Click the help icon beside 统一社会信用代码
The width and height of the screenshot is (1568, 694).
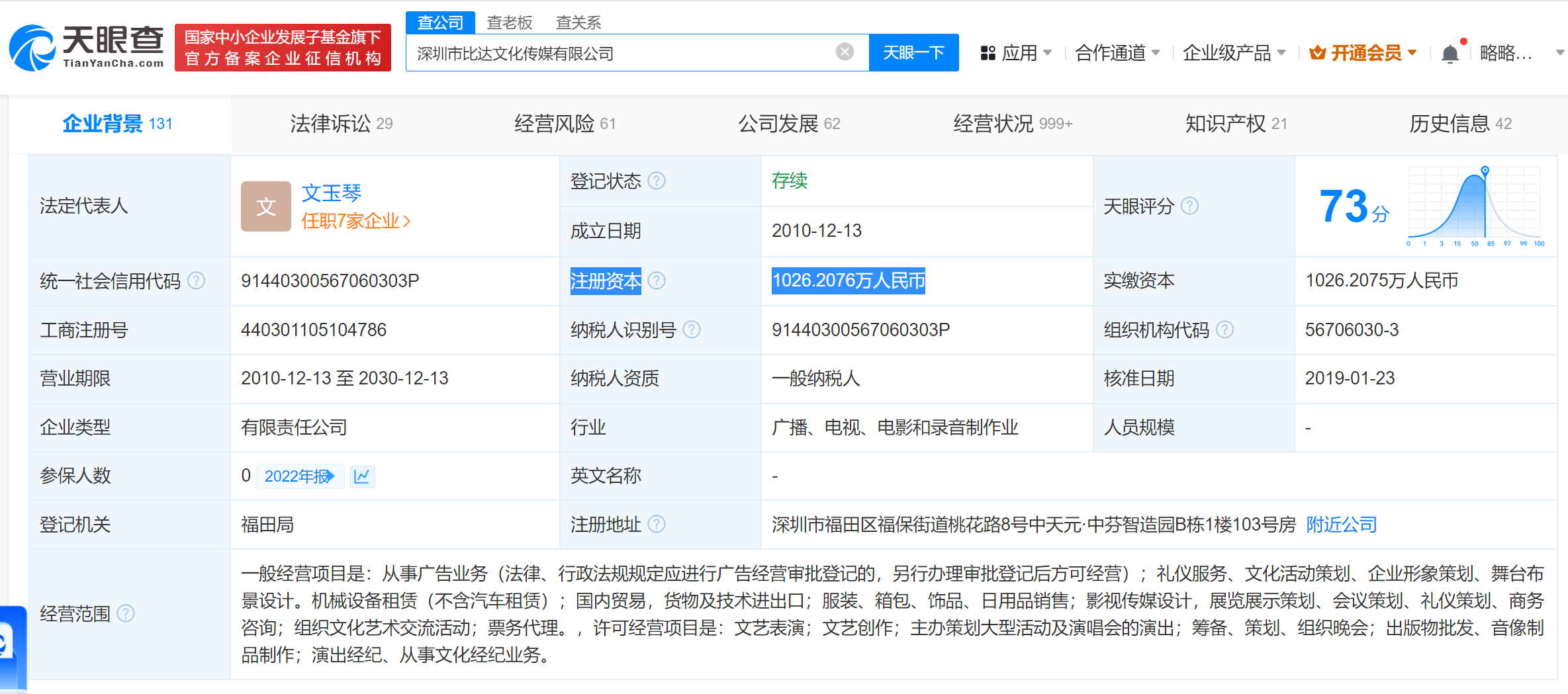[x=195, y=281]
